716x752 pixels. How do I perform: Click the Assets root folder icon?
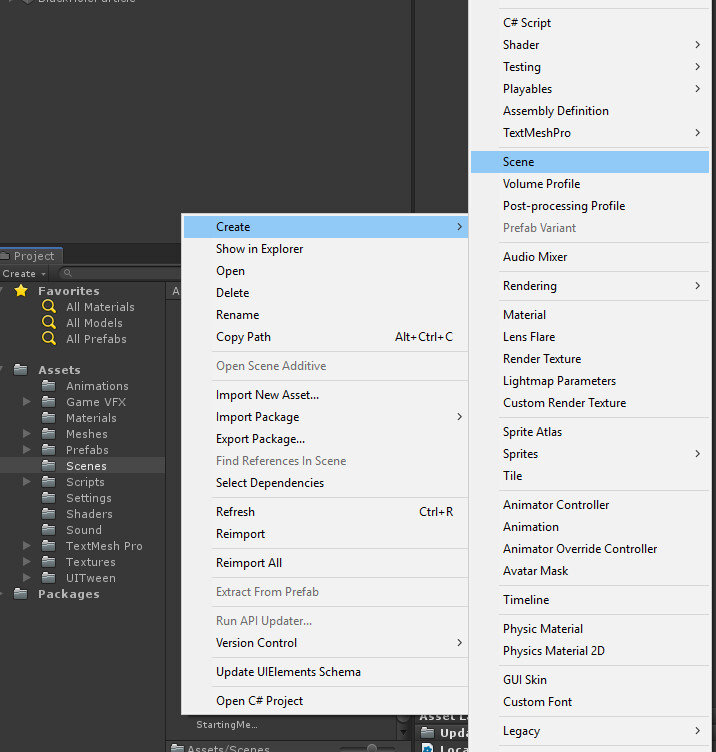[21, 369]
